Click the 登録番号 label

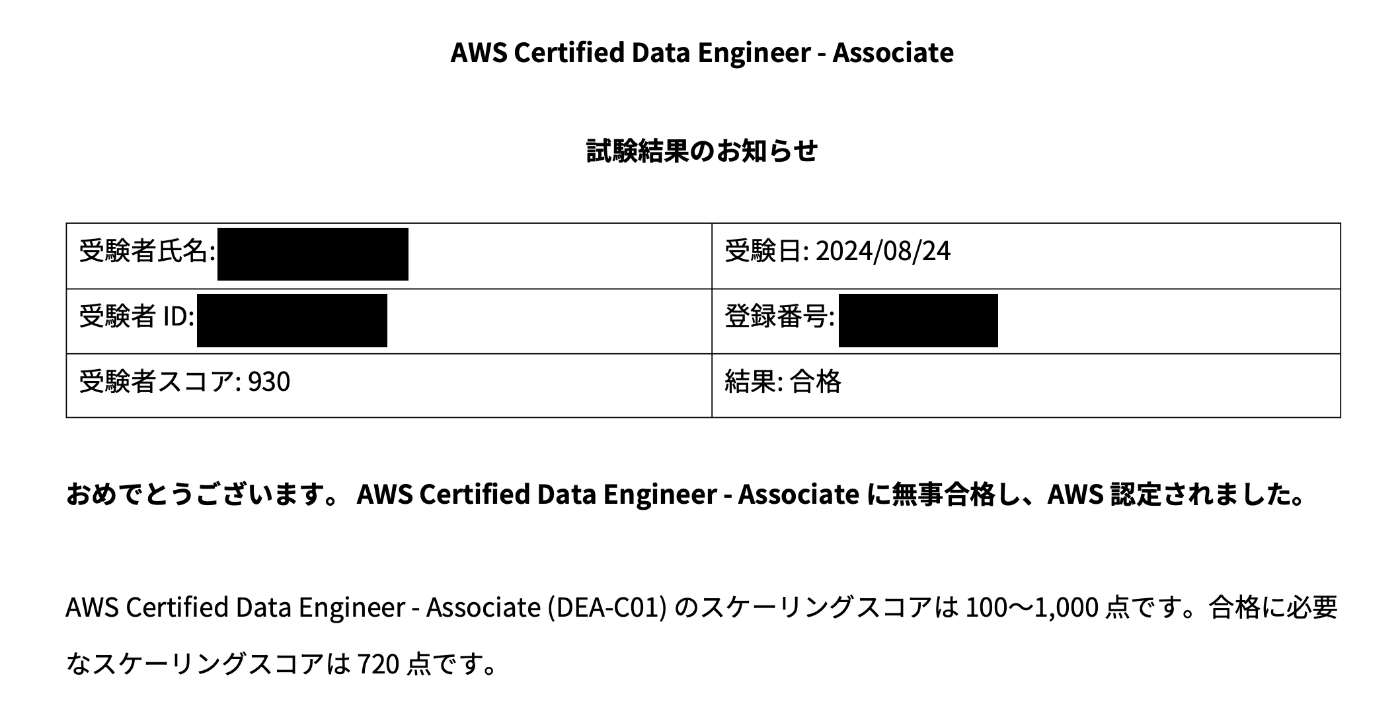780,317
